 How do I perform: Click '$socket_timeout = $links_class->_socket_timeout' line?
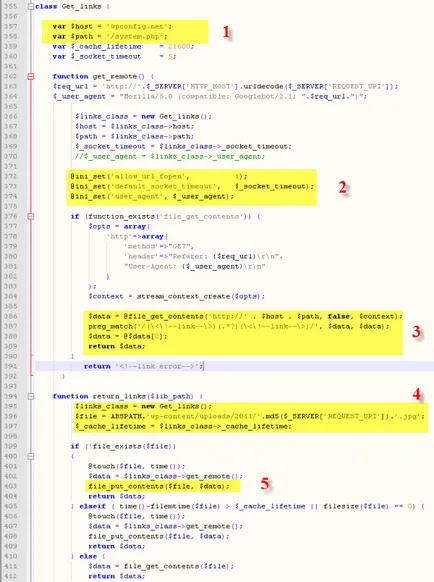click(x=183, y=146)
